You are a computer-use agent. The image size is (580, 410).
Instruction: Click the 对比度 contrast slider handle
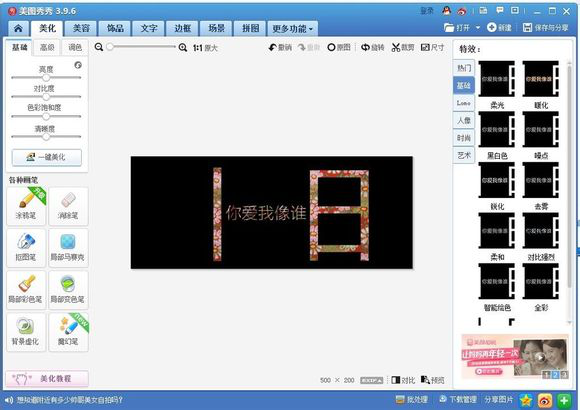point(46,97)
